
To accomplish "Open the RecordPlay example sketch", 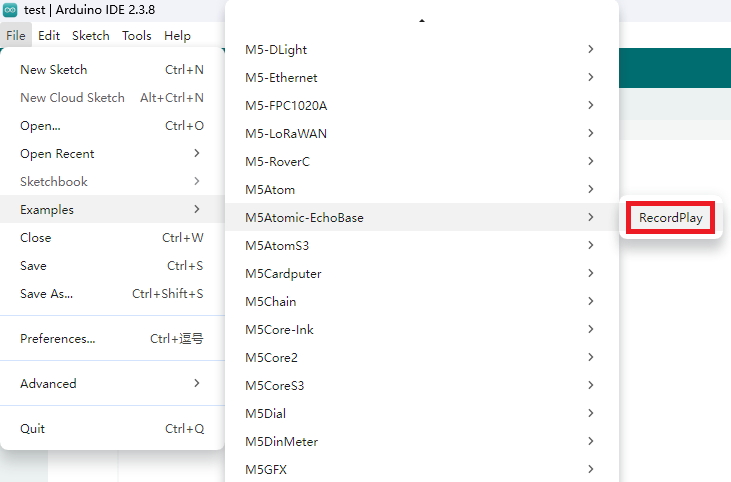I will (x=670, y=218).
